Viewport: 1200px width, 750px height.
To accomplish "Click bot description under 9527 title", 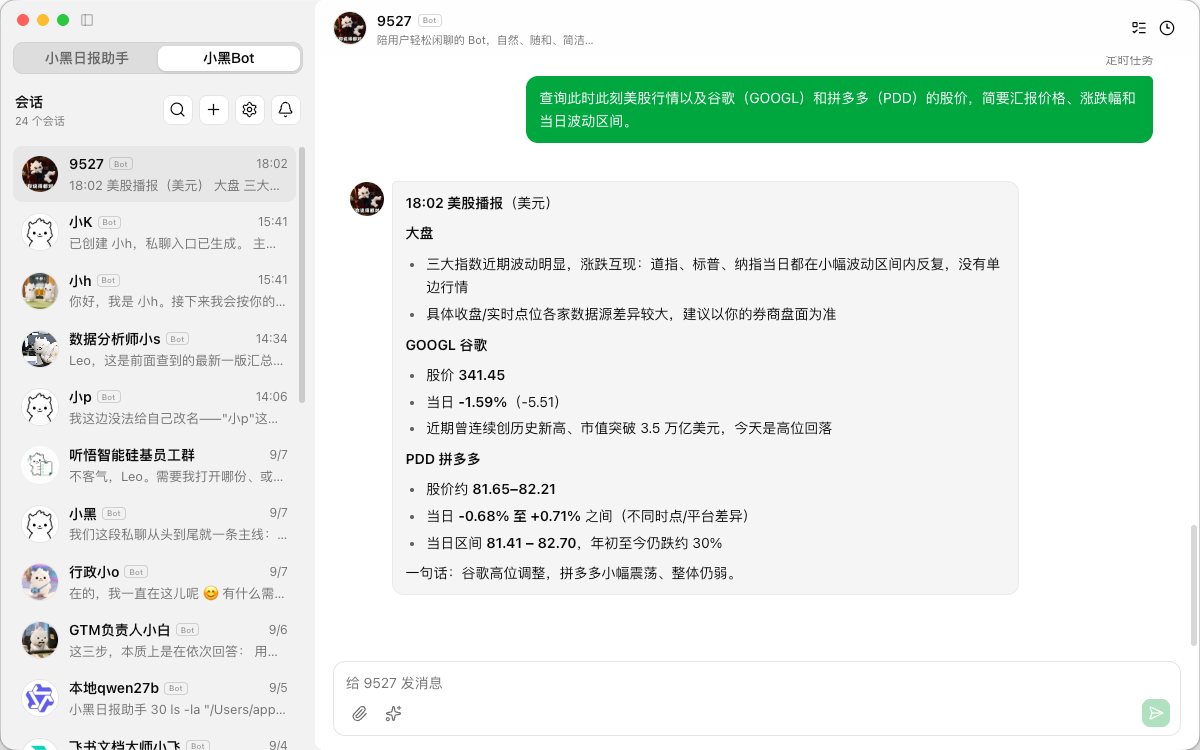I will pos(485,41).
